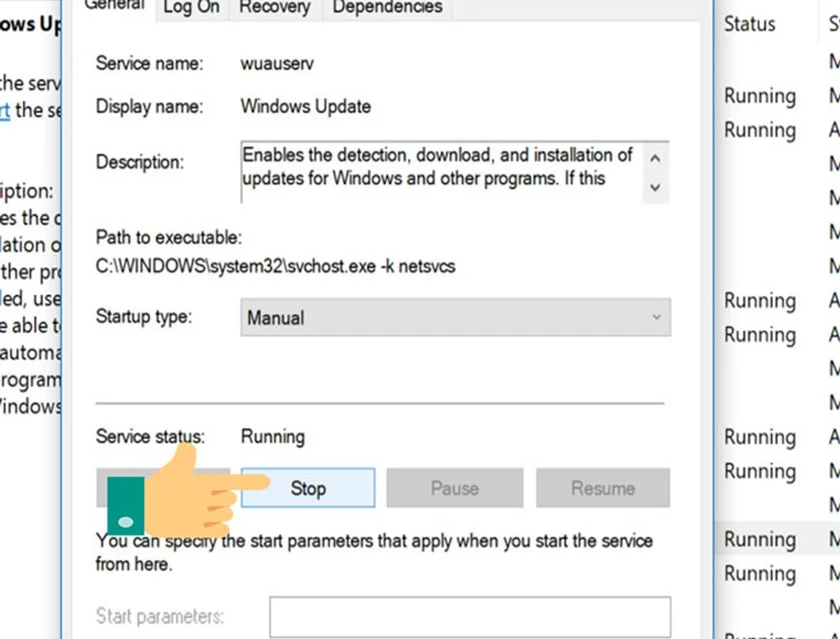Click the wuauserv service name value
This screenshot has width=840, height=639.
point(277,64)
